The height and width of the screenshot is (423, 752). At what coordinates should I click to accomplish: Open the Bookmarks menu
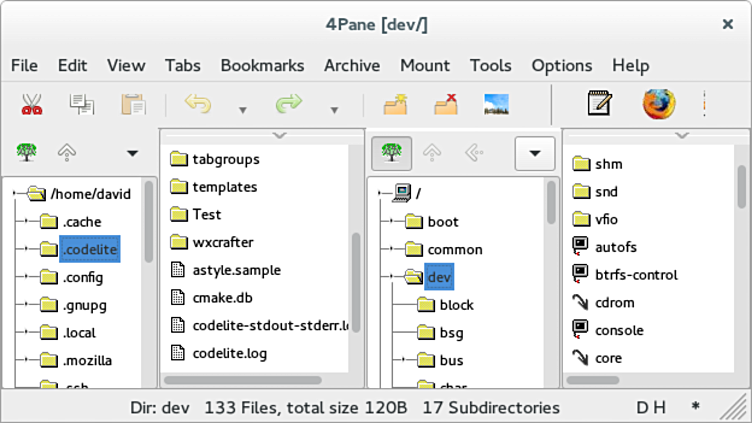click(x=262, y=65)
